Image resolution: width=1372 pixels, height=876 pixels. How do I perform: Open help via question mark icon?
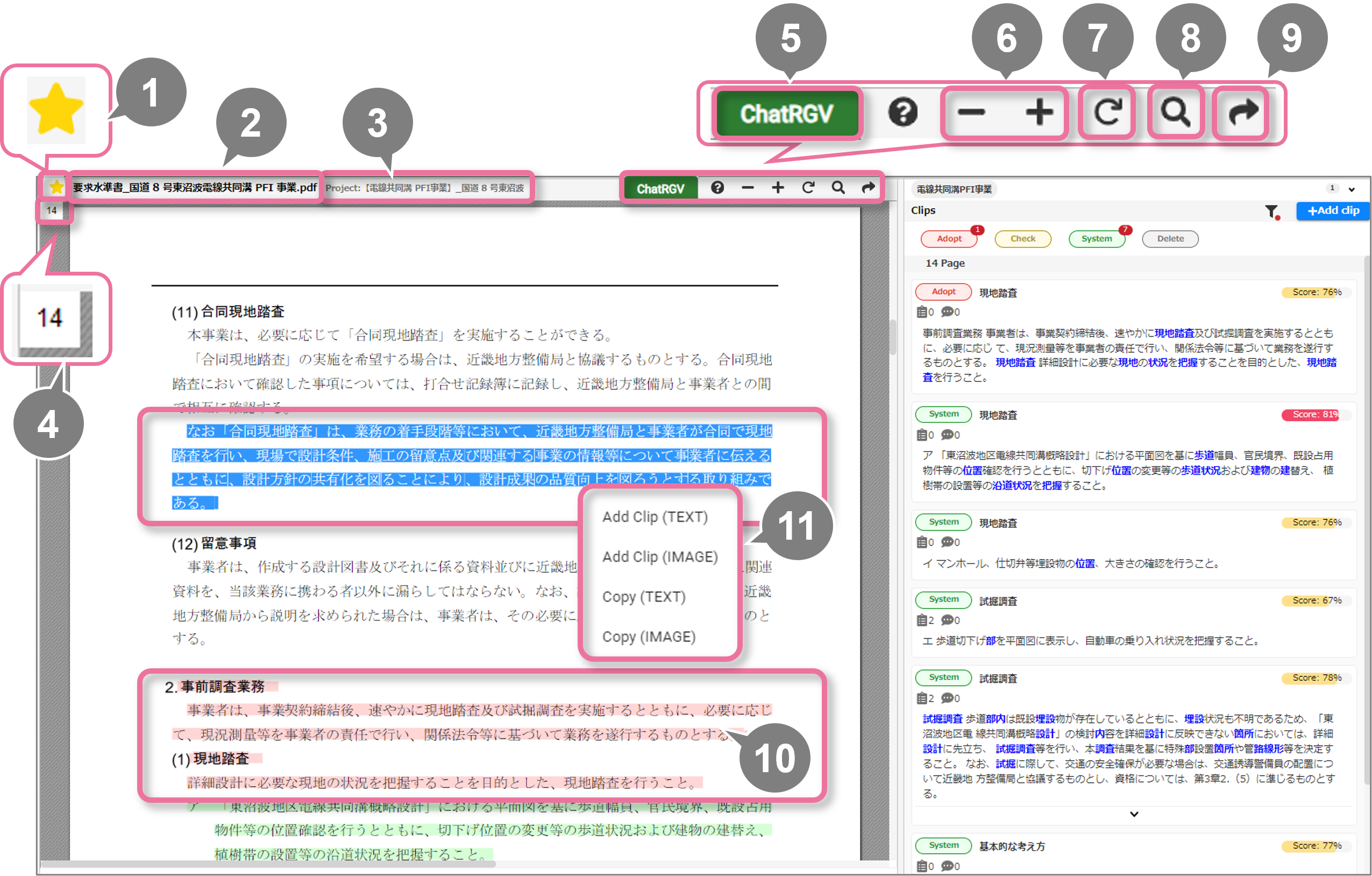coord(717,187)
